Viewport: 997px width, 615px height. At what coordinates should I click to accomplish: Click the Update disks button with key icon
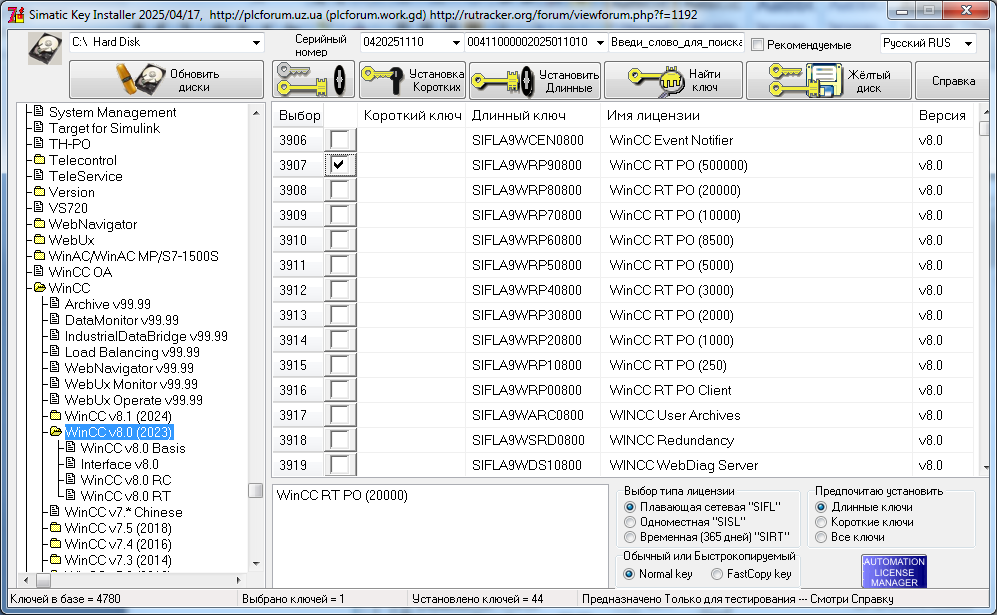(x=166, y=80)
